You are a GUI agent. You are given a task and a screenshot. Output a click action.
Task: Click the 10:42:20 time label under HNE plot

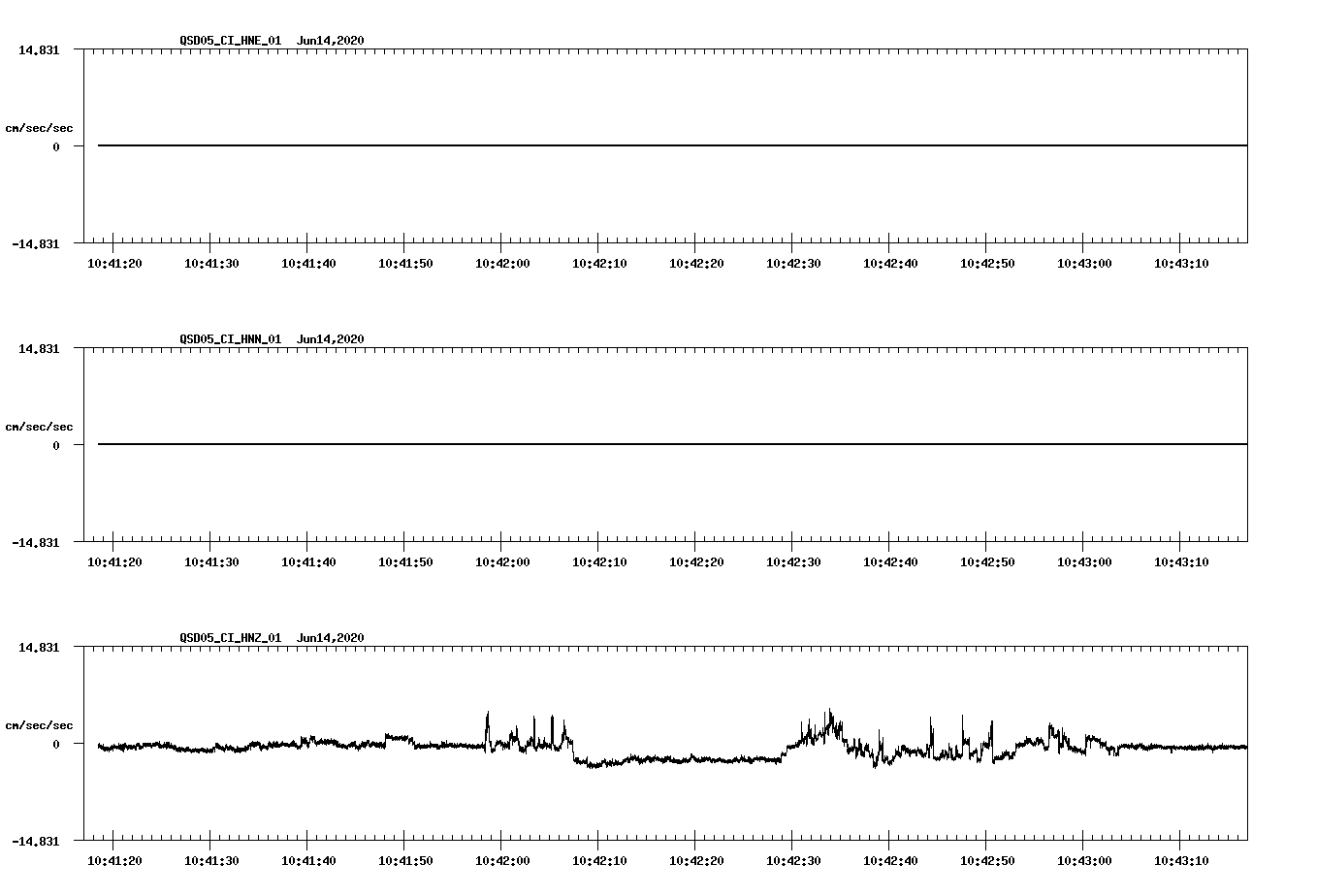click(x=696, y=263)
